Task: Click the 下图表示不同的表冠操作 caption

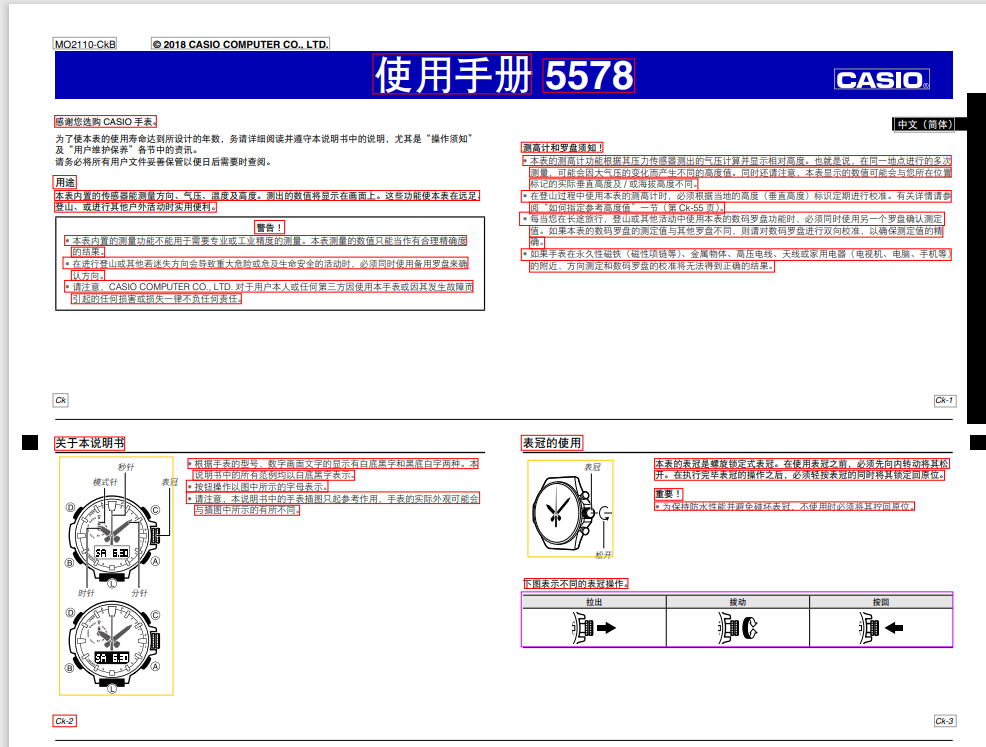Action: 575,584
